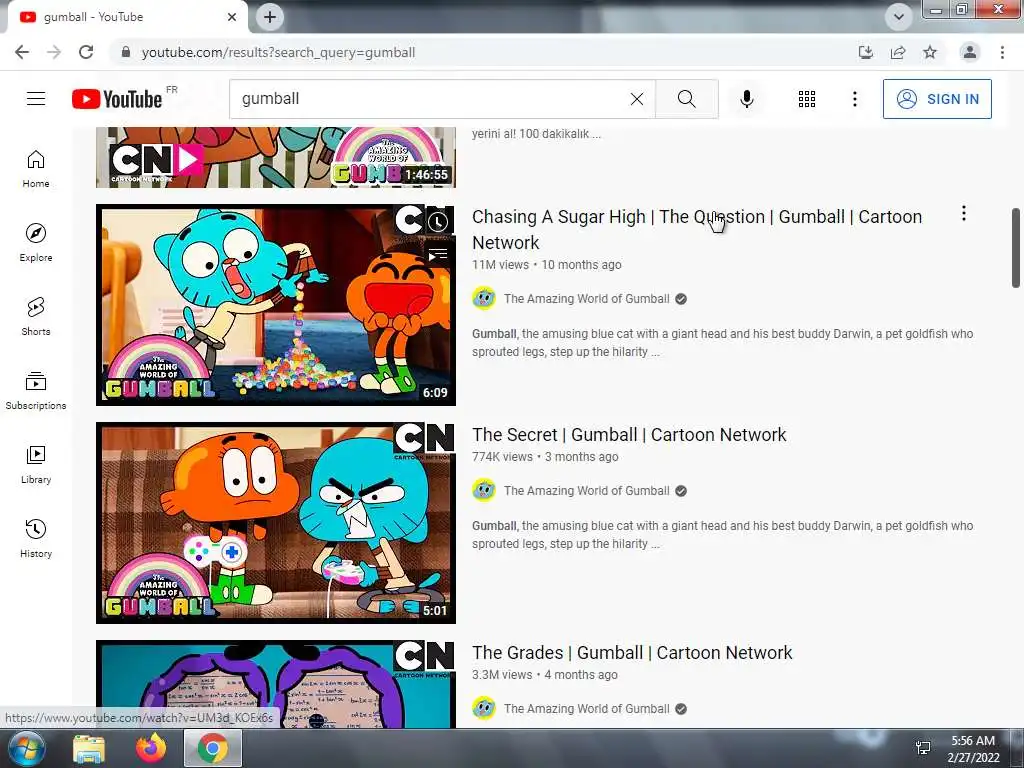Click '774K views' text

click(502, 457)
